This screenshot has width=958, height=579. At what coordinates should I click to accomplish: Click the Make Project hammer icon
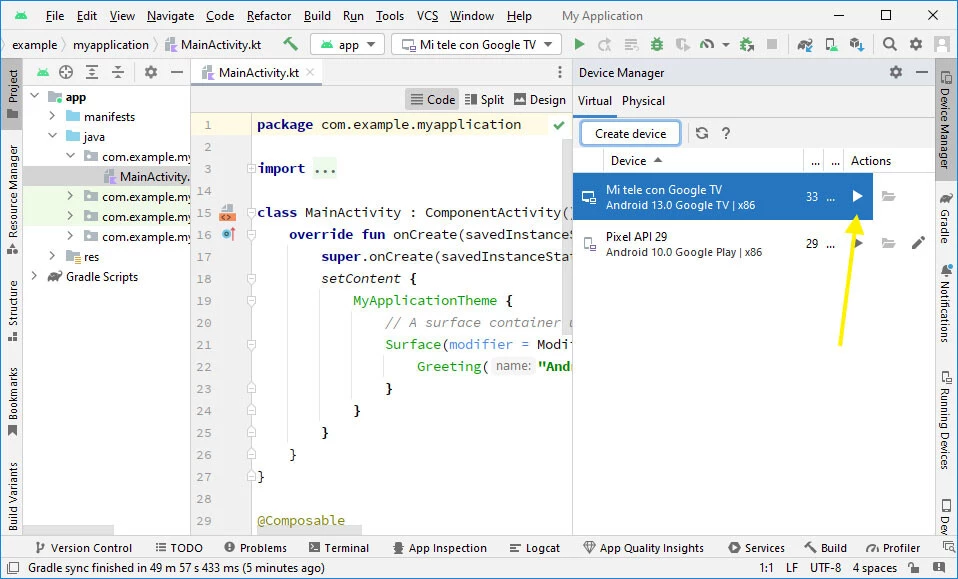tap(291, 44)
